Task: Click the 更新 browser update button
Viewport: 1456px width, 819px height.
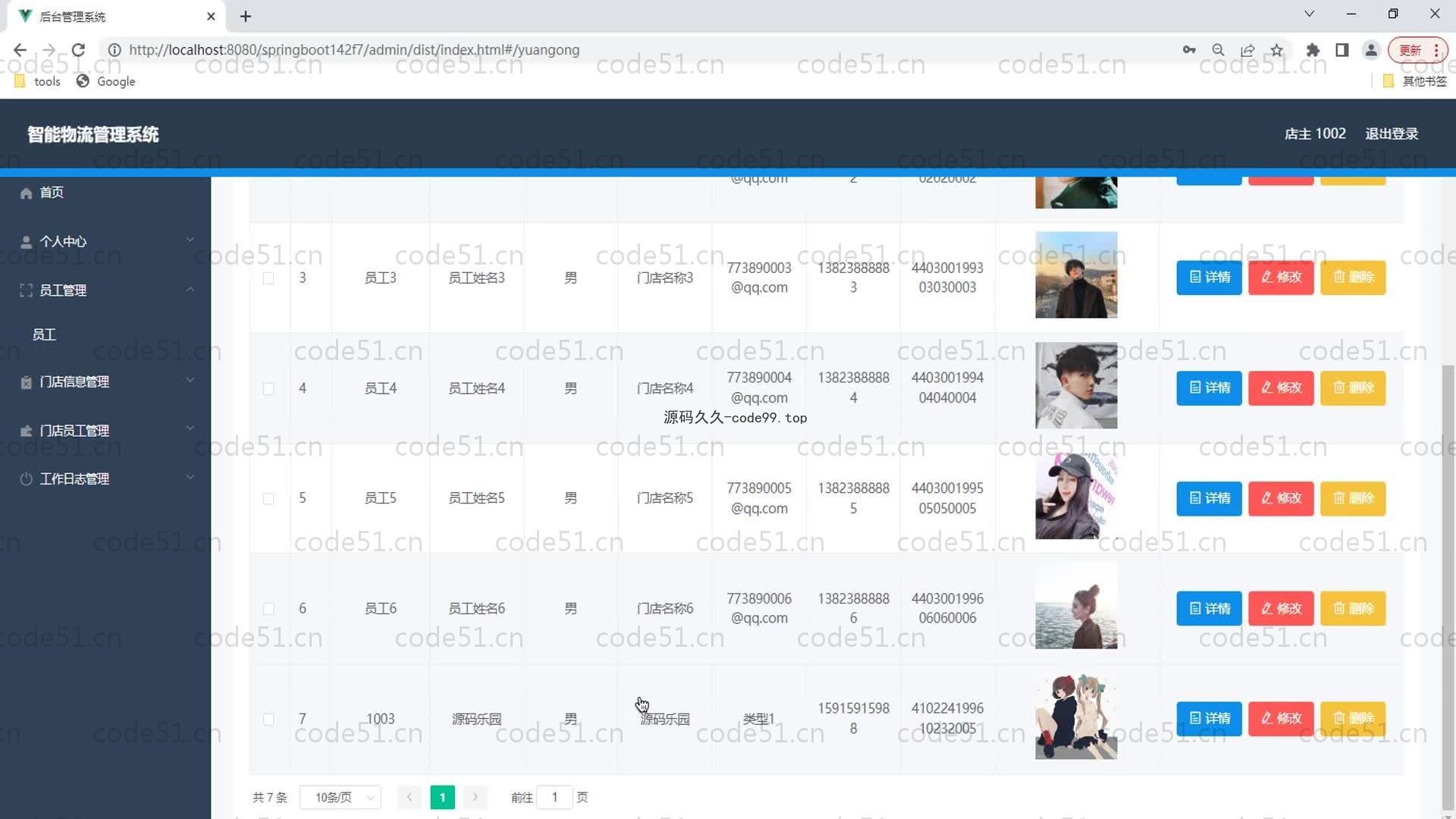Action: pos(1417,50)
